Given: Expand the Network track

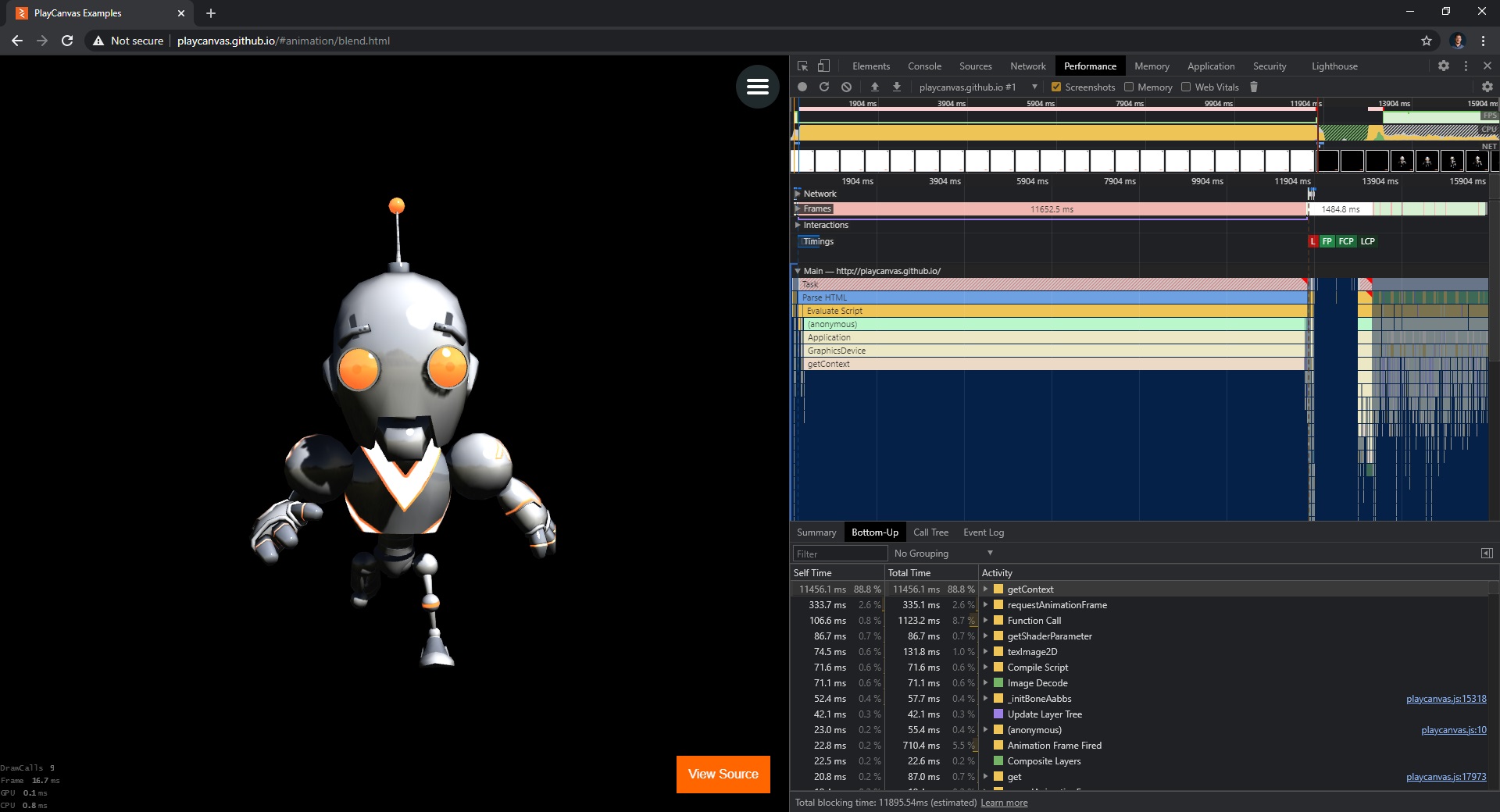Looking at the screenshot, I should [798, 194].
